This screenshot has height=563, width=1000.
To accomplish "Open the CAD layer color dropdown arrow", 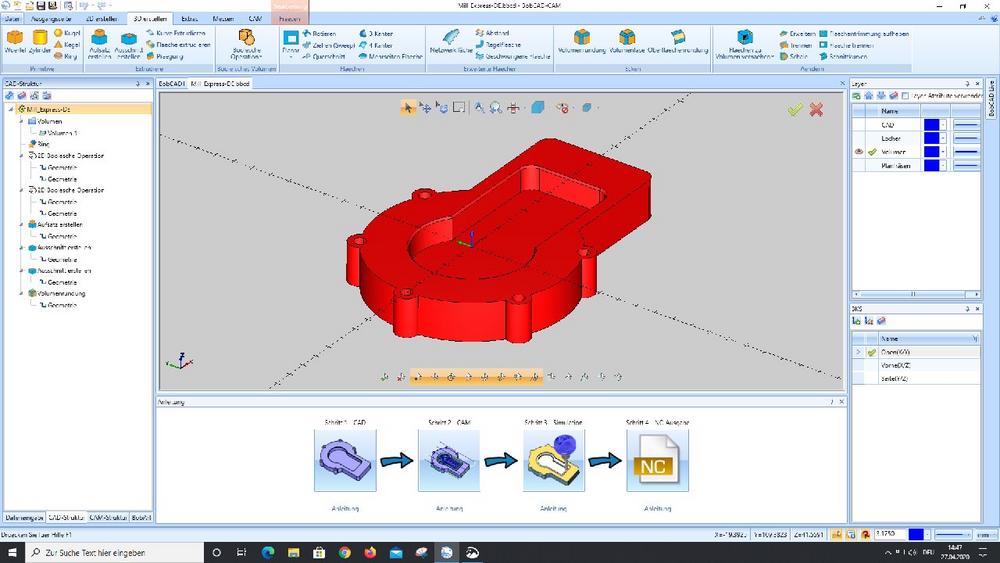I will (942, 125).
